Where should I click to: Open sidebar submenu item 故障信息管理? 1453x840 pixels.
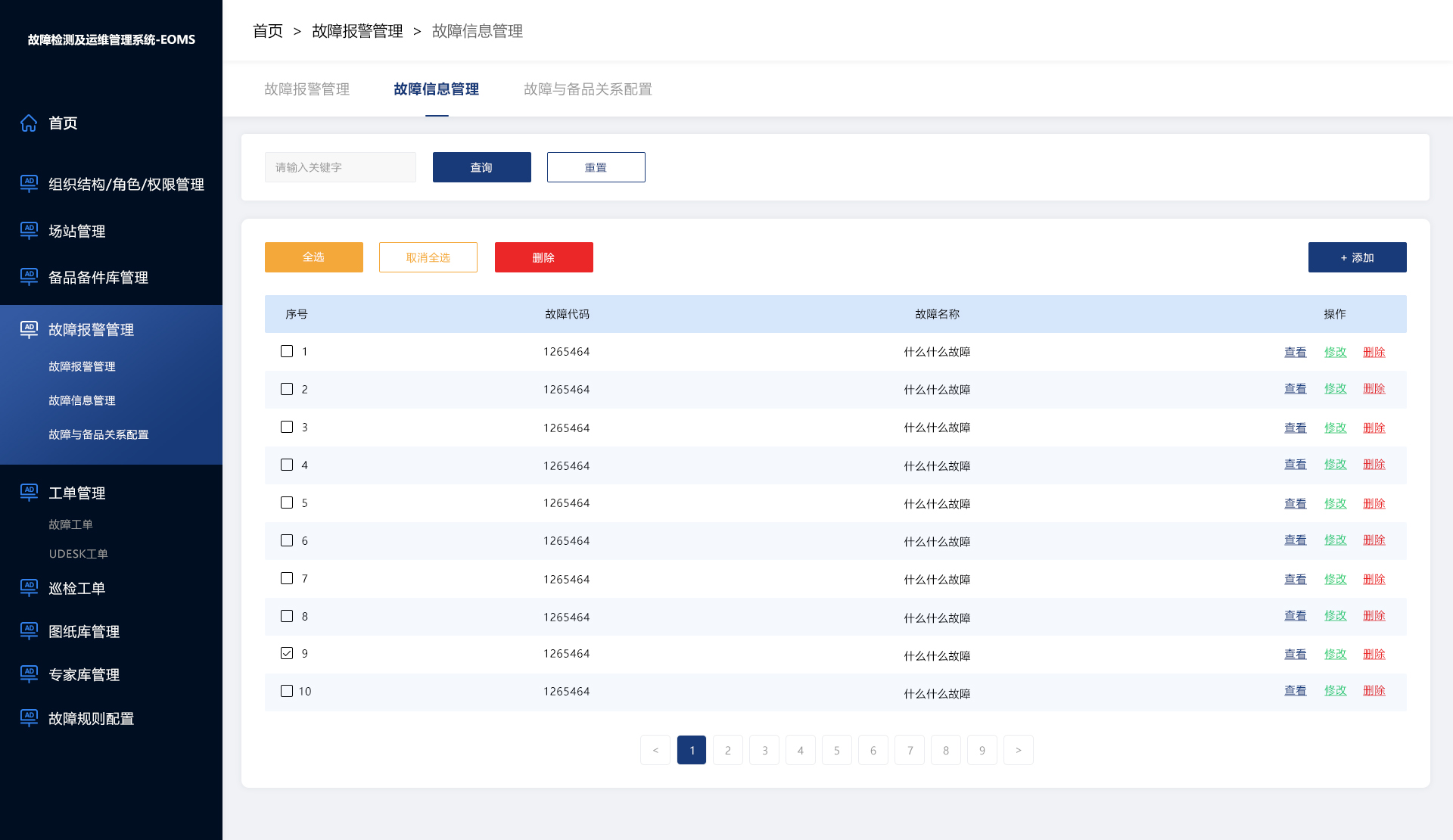click(x=82, y=400)
